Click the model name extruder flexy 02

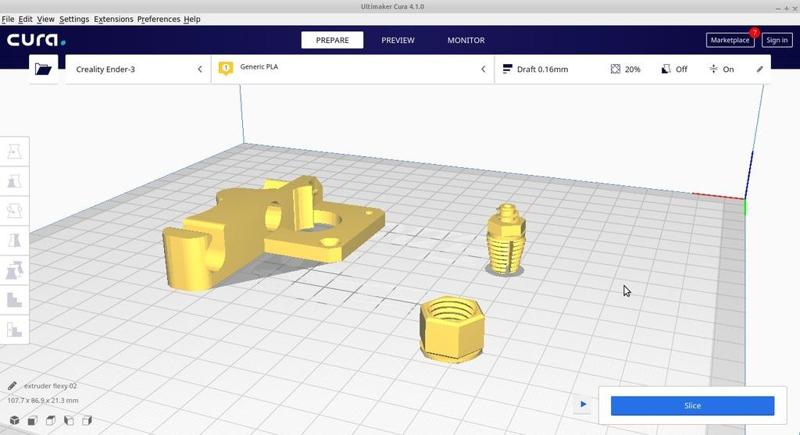click(51, 386)
